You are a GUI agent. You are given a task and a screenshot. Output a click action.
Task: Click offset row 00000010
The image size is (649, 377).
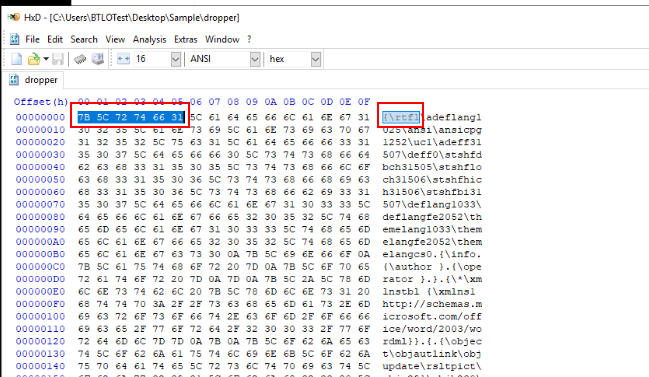coord(41,130)
